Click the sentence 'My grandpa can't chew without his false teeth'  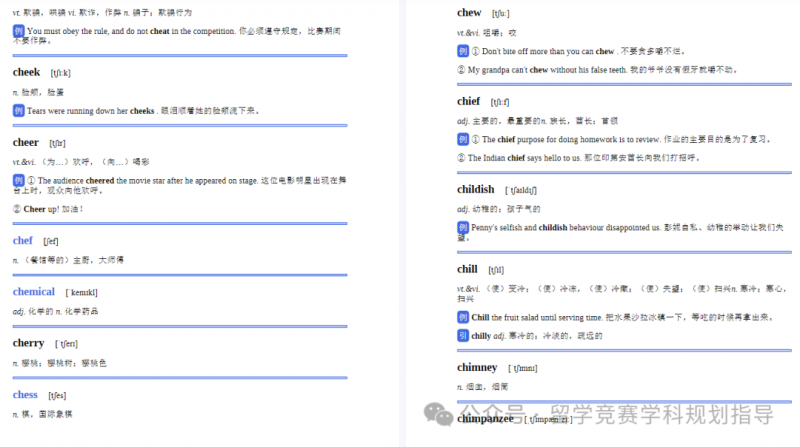pyautogui.click(x=547, y=70)
